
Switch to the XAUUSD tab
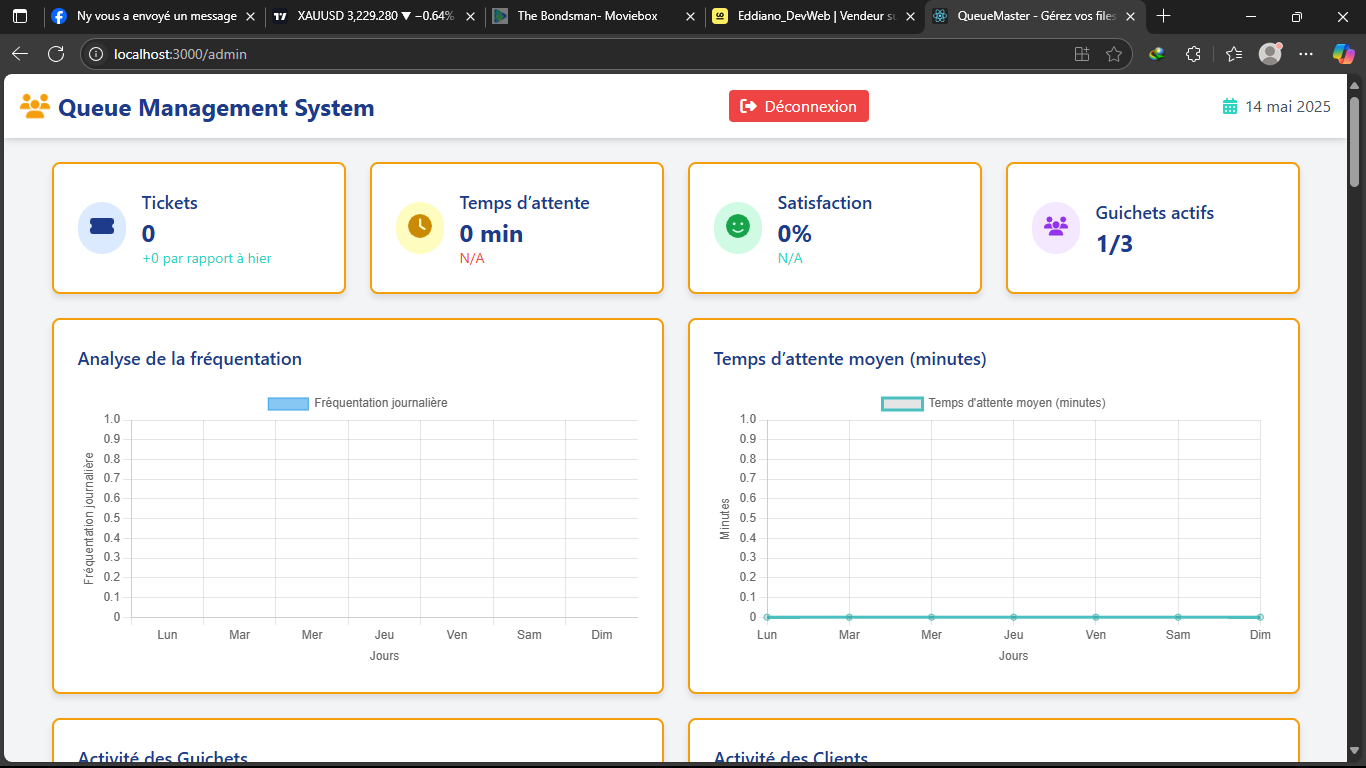tap(375, 16)
